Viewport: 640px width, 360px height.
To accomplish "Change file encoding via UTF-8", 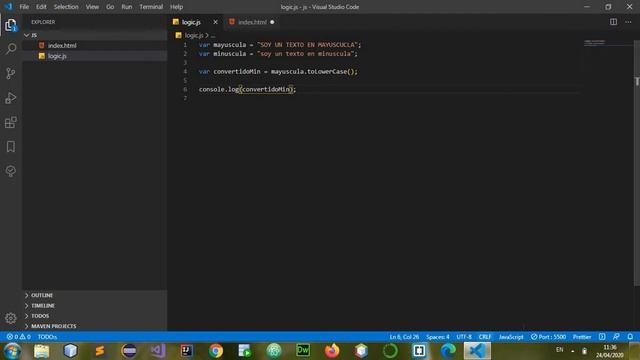I will (464, 337).
